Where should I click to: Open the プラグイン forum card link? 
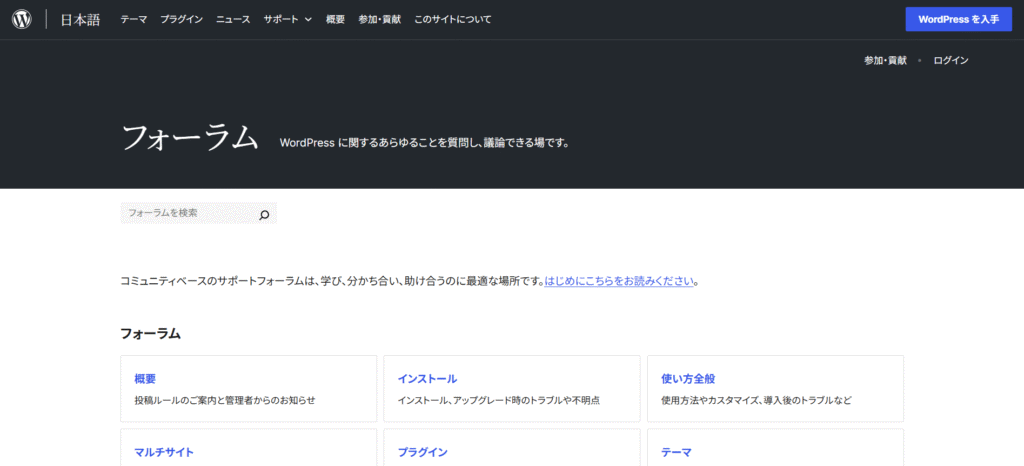[x=423, y=452]
